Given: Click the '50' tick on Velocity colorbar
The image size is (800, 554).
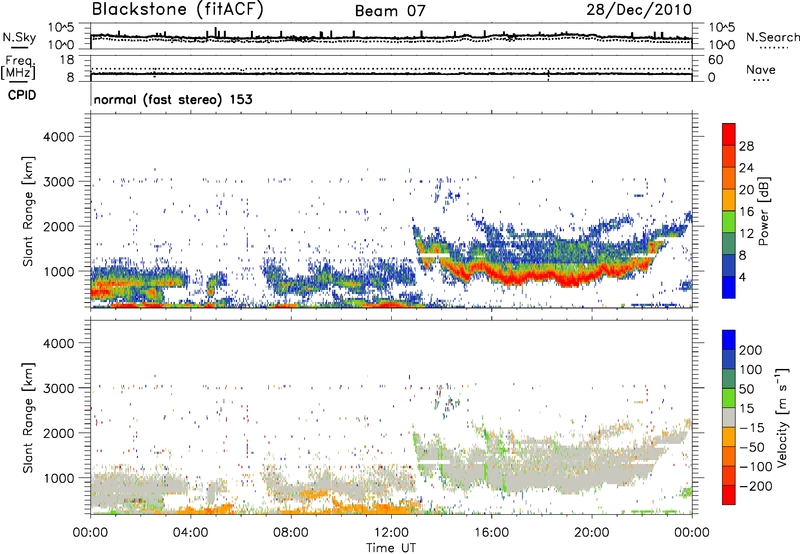Looking at the screenshot, I should 746,389.
